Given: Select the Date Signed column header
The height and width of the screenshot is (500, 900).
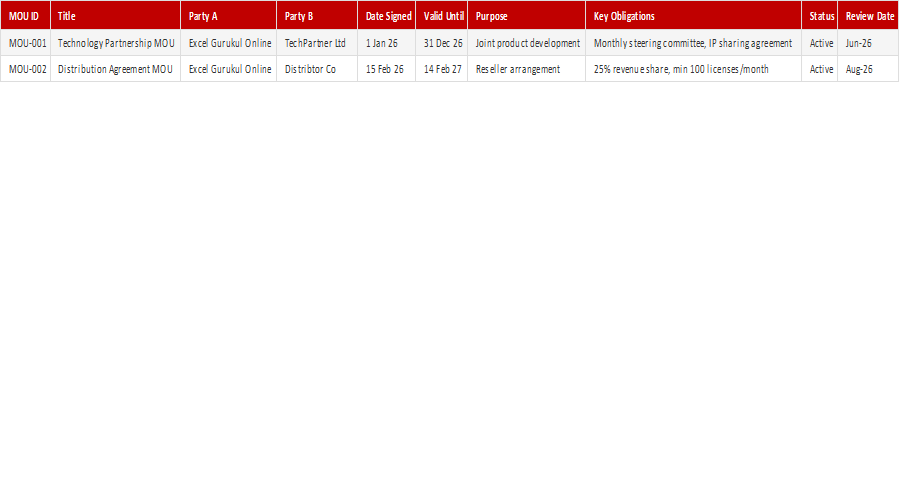Looking at the screenshot, I should [386, 15].
